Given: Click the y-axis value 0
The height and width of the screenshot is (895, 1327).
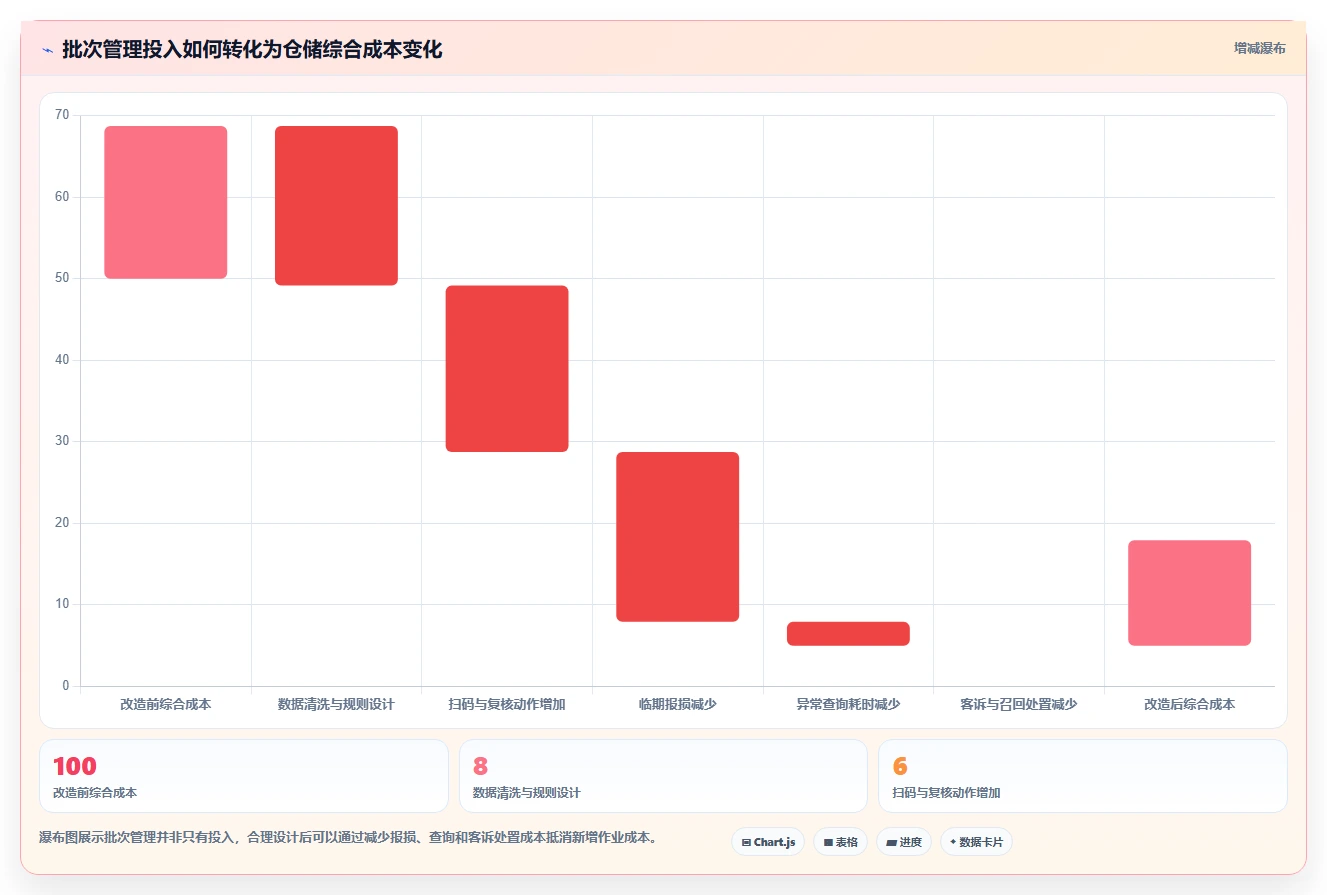Looking at the screenshot, I should 66,686.
